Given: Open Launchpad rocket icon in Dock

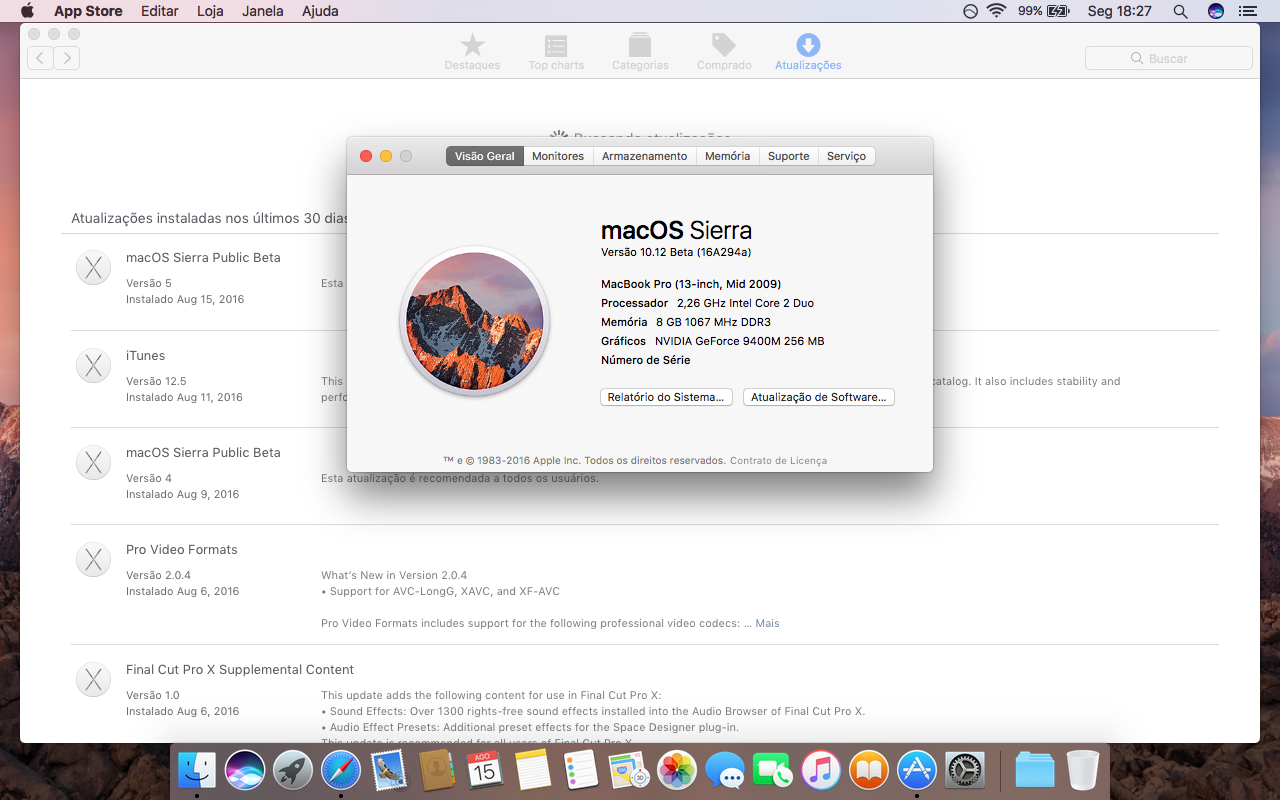Looking at the screenshot, I should [x=293, y=770].
